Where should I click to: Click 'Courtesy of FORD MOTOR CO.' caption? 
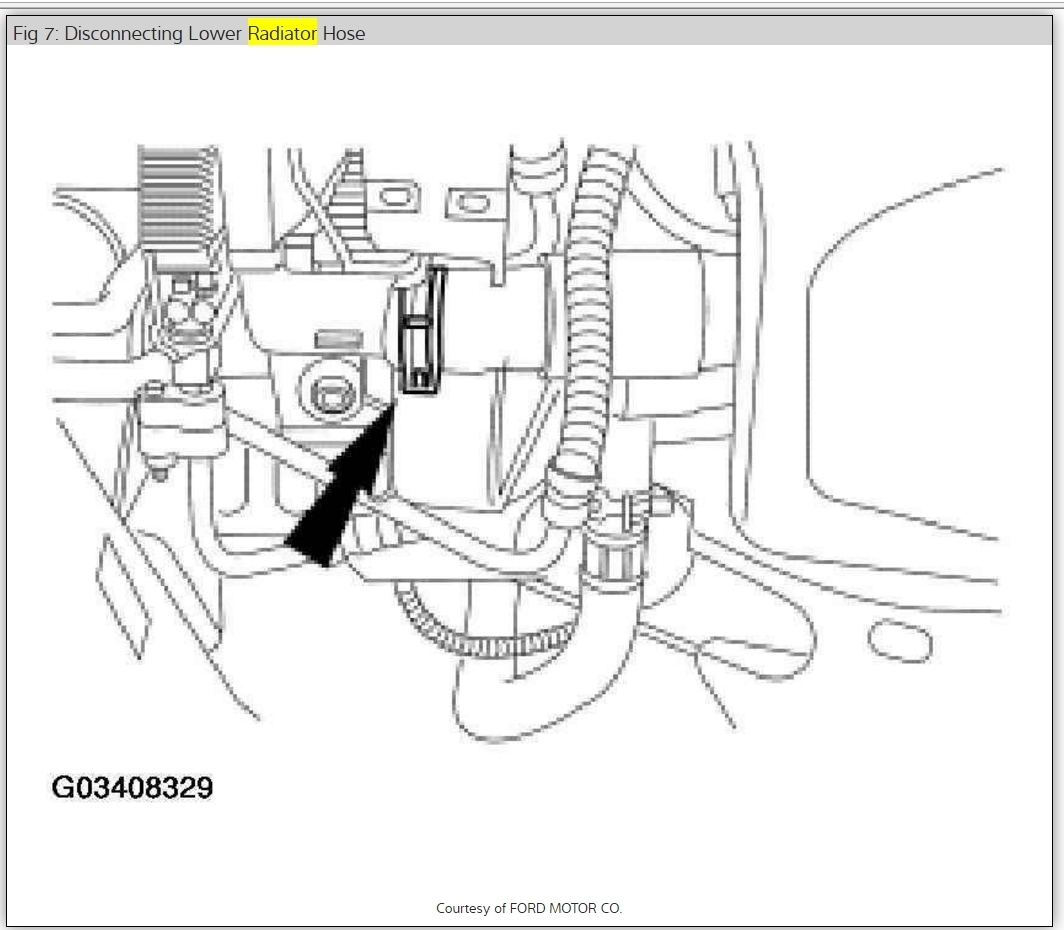pyautogui.click(x=529, y=908)
